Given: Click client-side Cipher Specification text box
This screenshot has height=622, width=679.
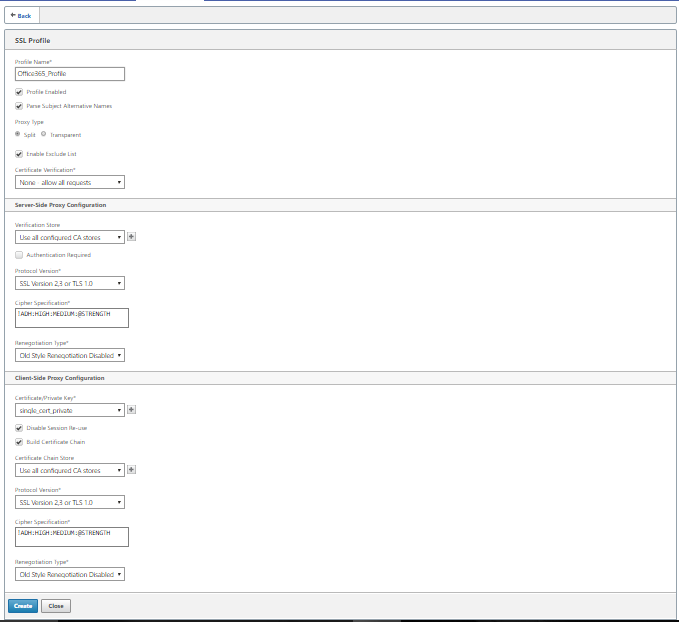Looking at the screenshot, I should (x=72, y=537).
